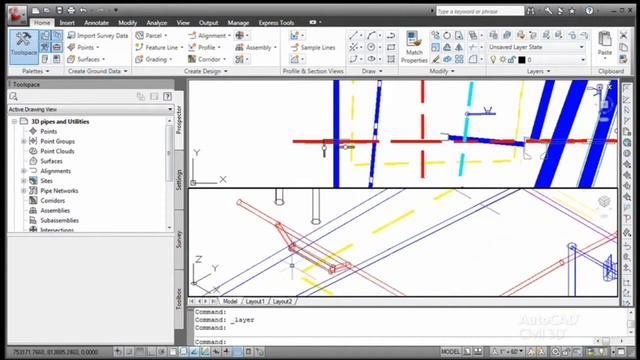Select Corridors in the Prospector tree

pos(53,200)
